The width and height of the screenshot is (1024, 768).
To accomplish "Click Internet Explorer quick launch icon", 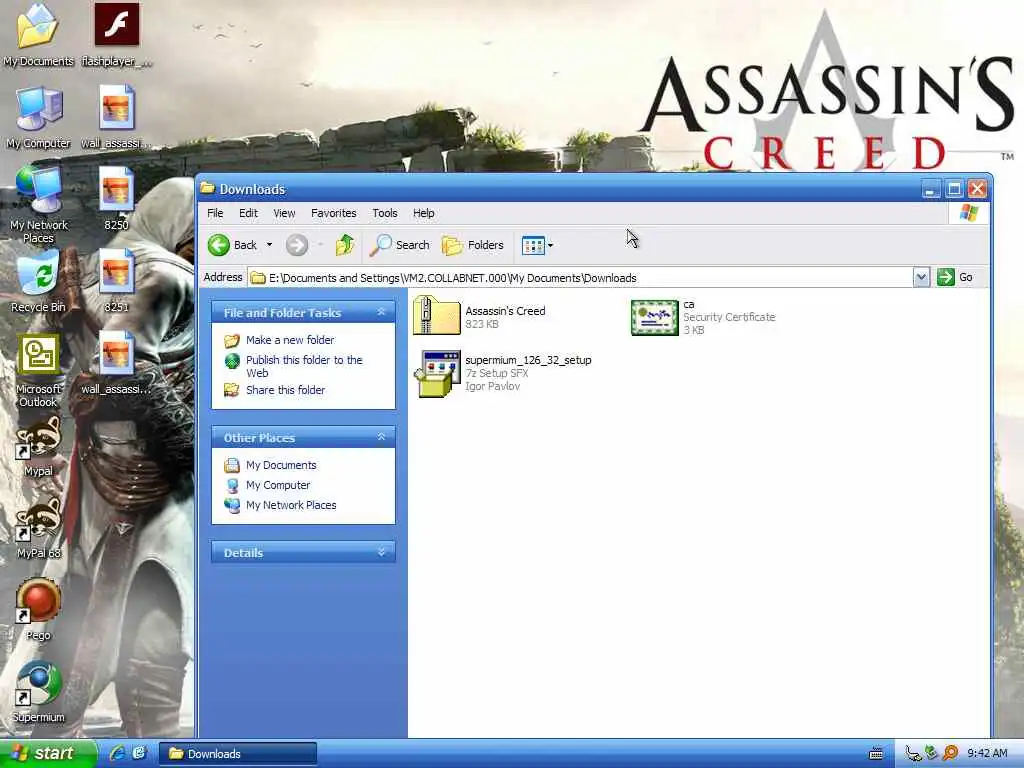I will click(x=117, y=753).
